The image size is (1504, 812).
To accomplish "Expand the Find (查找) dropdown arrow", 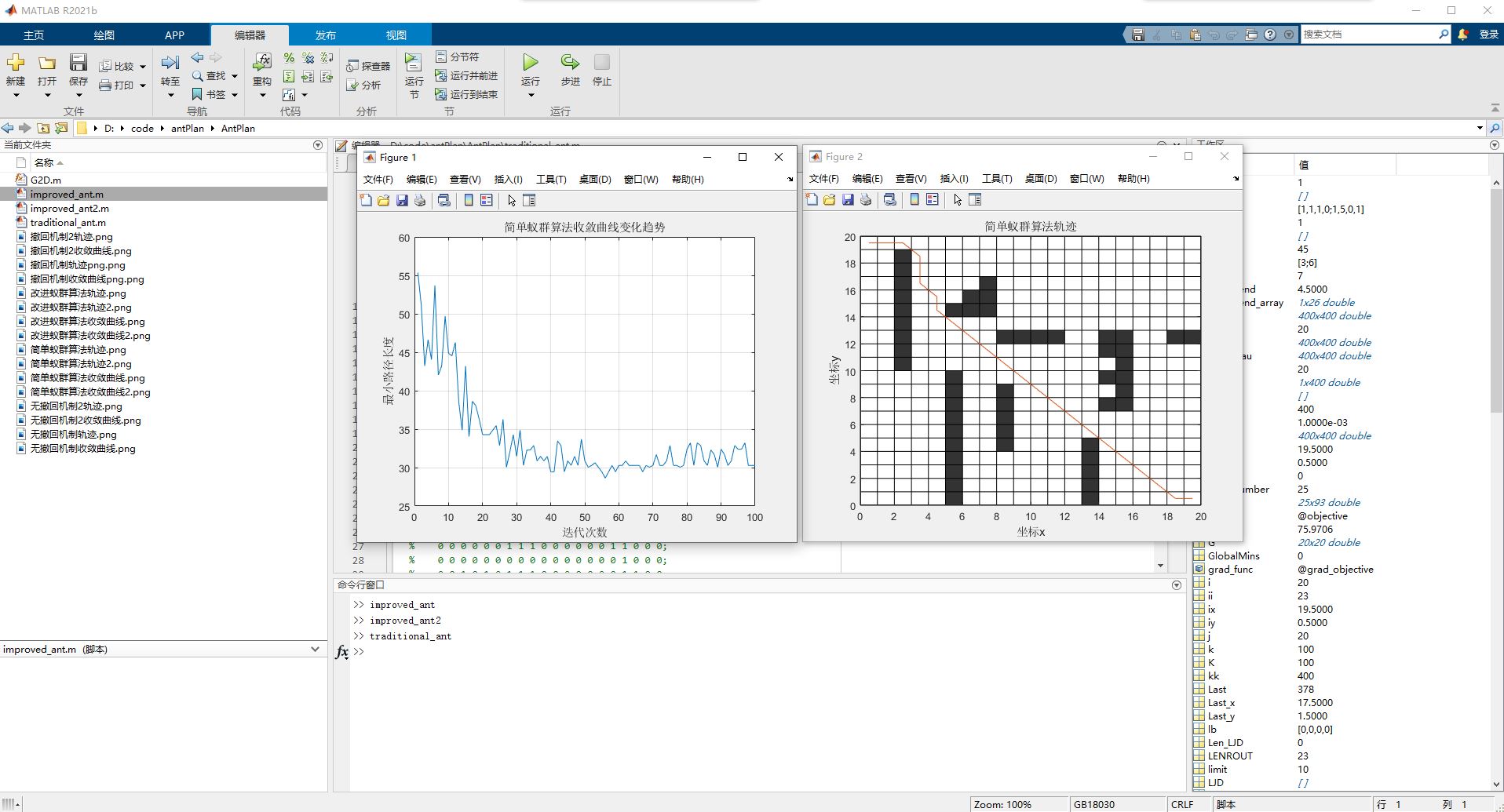I will pos(235,76).
